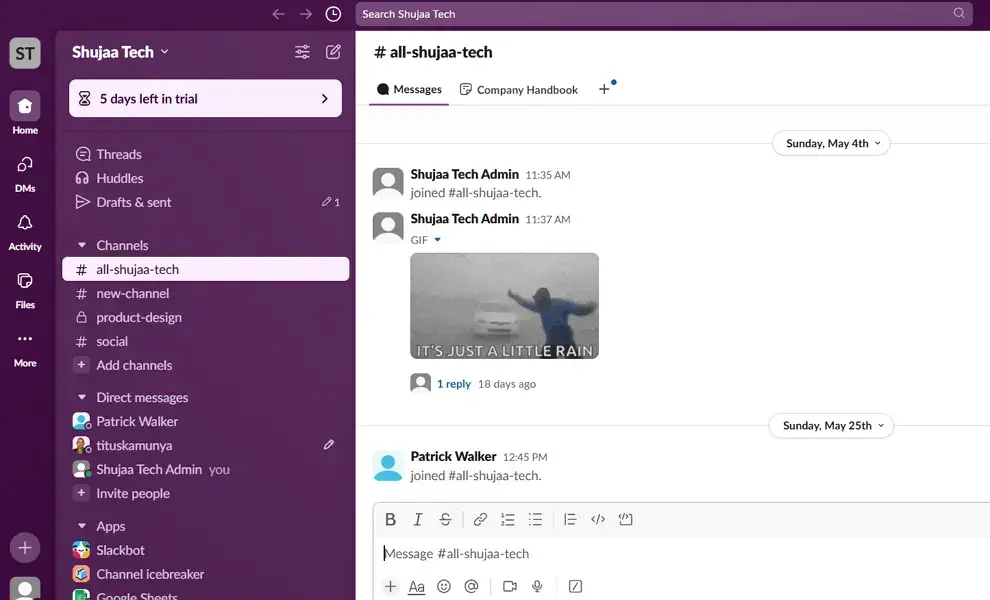Insert a link in the message
The width and height of the screenshot is (990, 600).
pyautogui.click(x=480, y=519)
